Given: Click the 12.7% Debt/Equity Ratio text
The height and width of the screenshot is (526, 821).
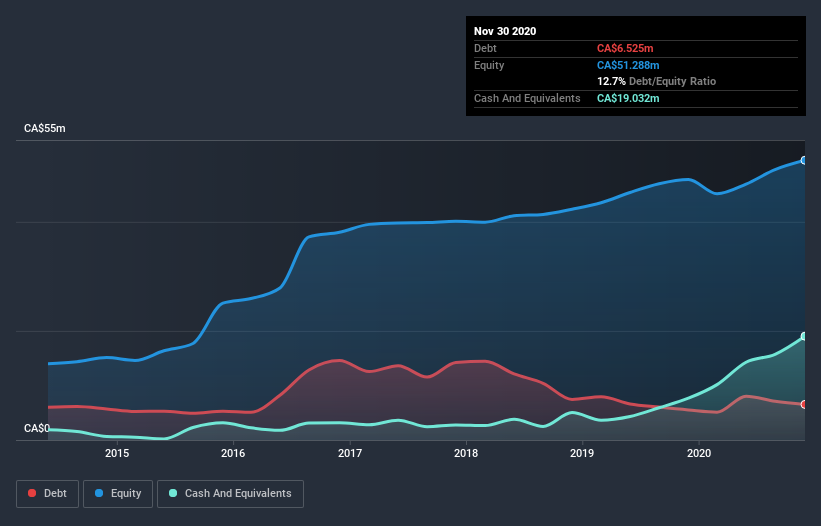Looking at the screenshot, I should coord(657,82).
